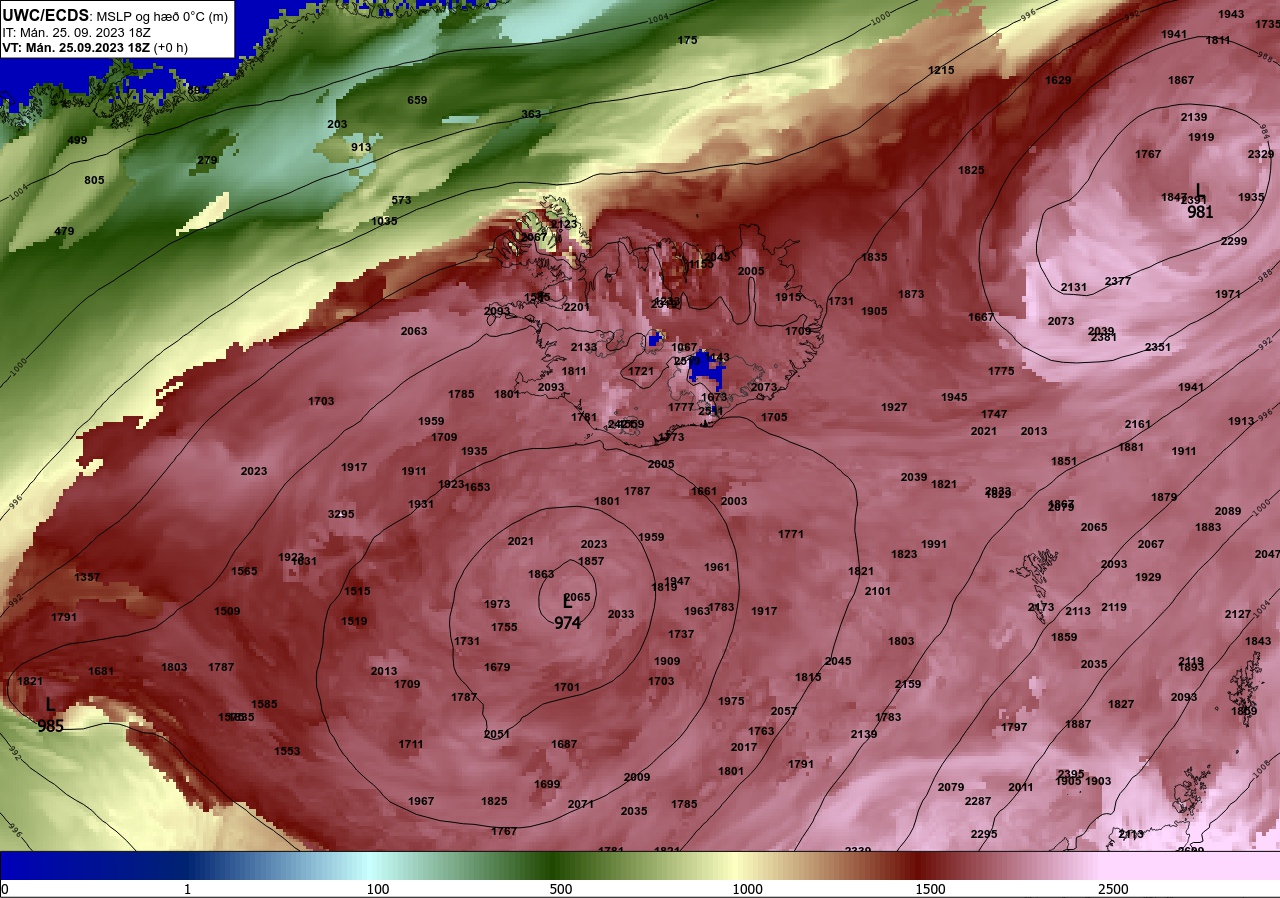Click the height value 1863
Image resolution: width=1280 pixels, height=898 pixels.
541,574
